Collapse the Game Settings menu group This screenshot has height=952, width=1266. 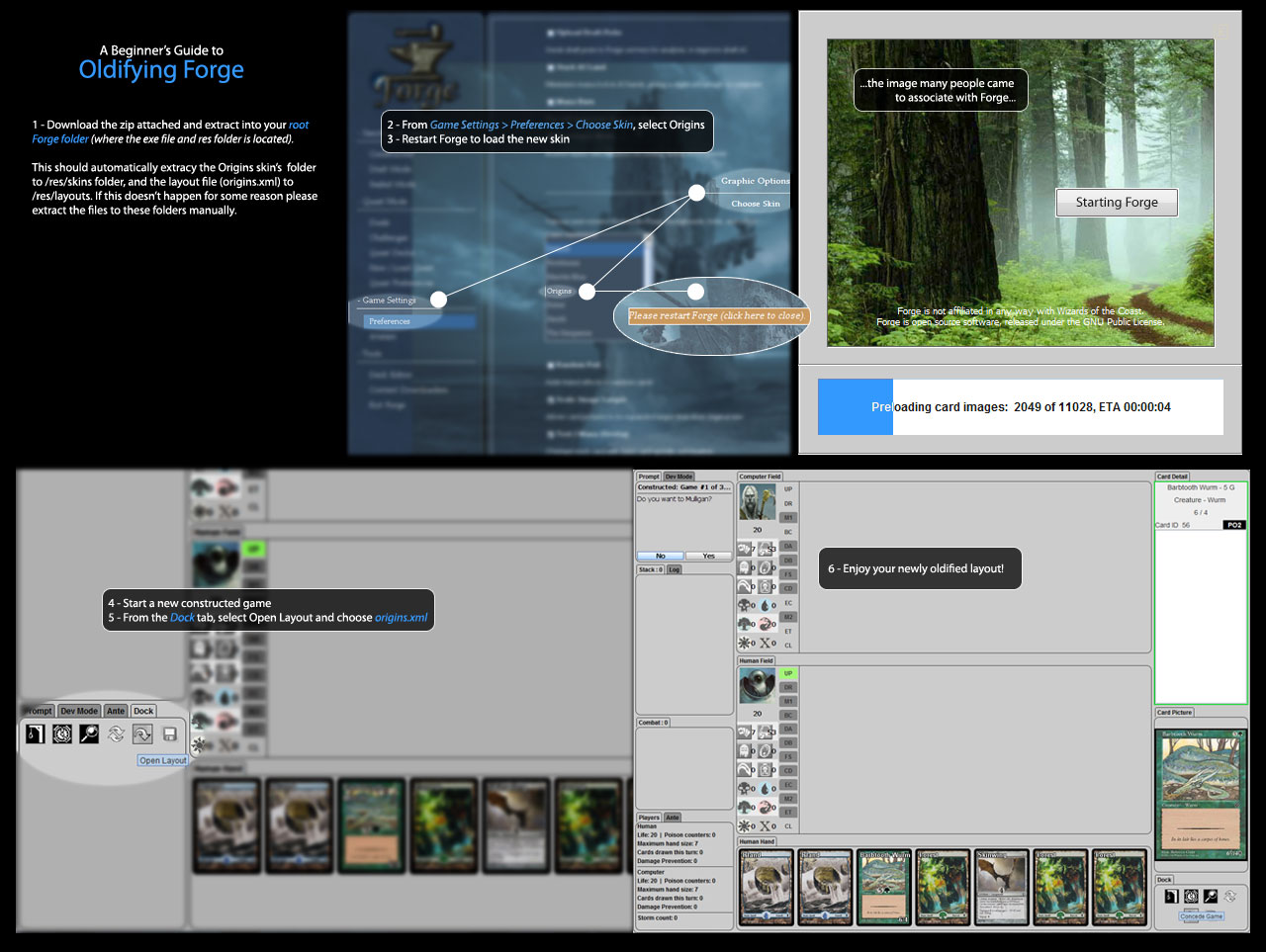tap(388, 301)
